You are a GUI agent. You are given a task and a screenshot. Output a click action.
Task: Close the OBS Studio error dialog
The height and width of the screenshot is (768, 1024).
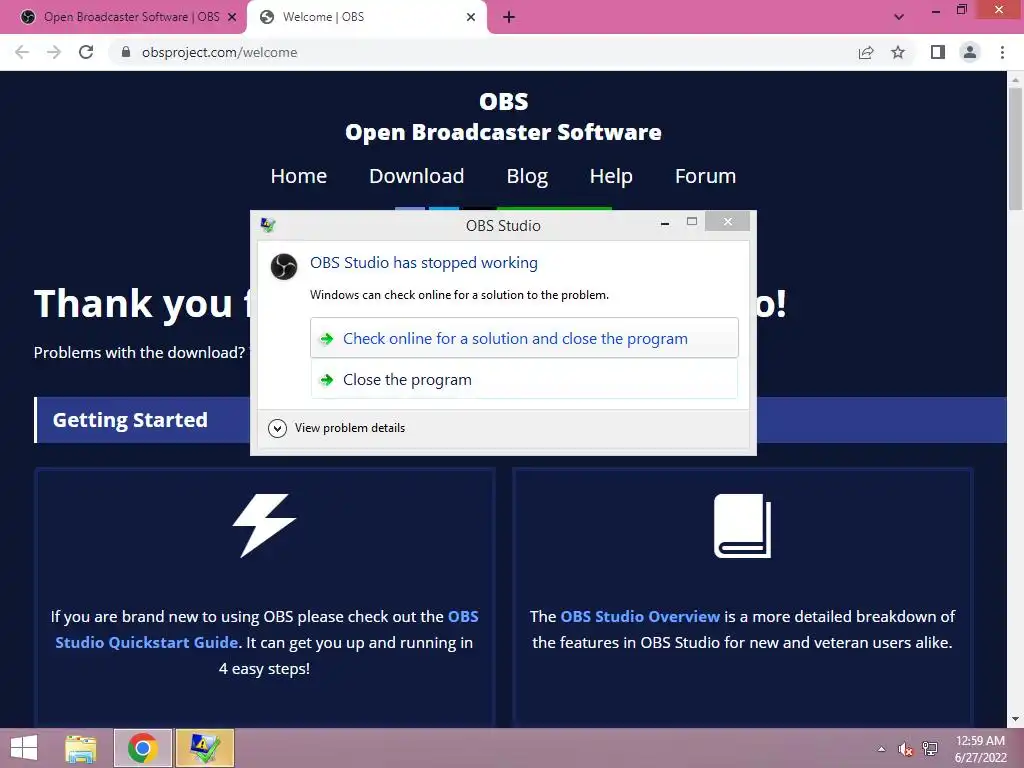(x=728, y=222)
